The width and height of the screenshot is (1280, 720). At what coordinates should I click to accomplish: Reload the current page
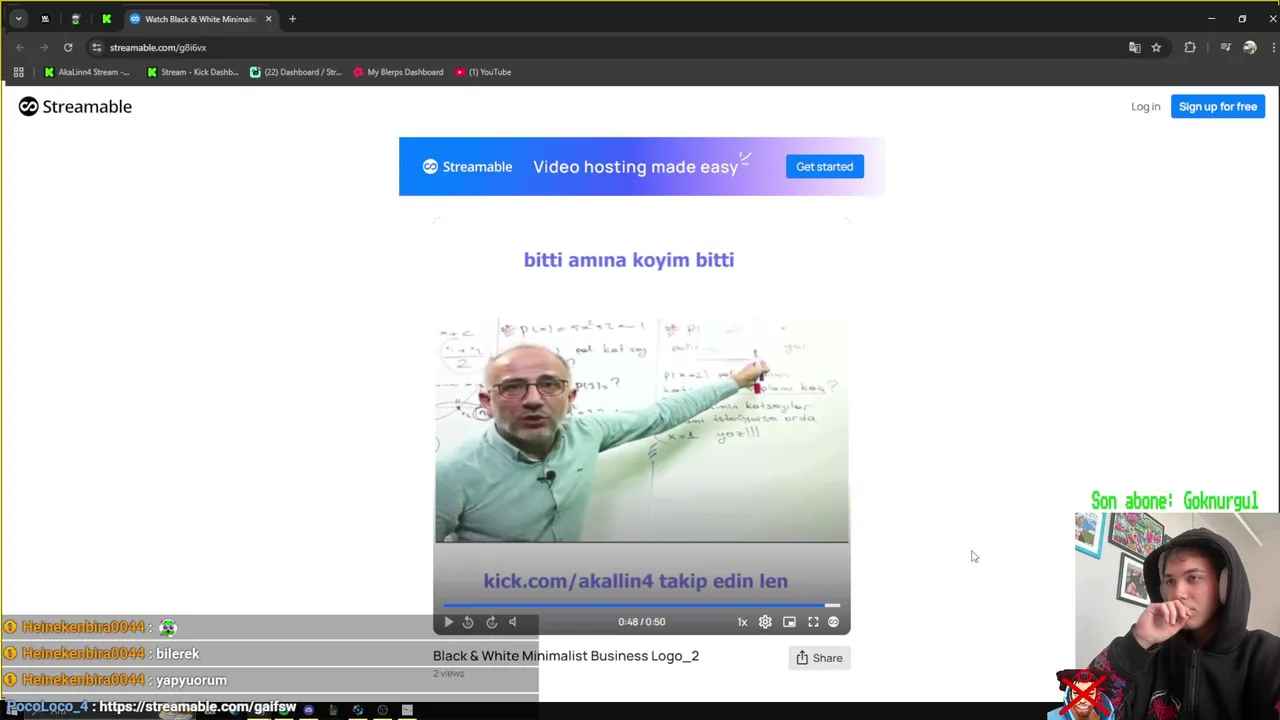click(68, 47)
